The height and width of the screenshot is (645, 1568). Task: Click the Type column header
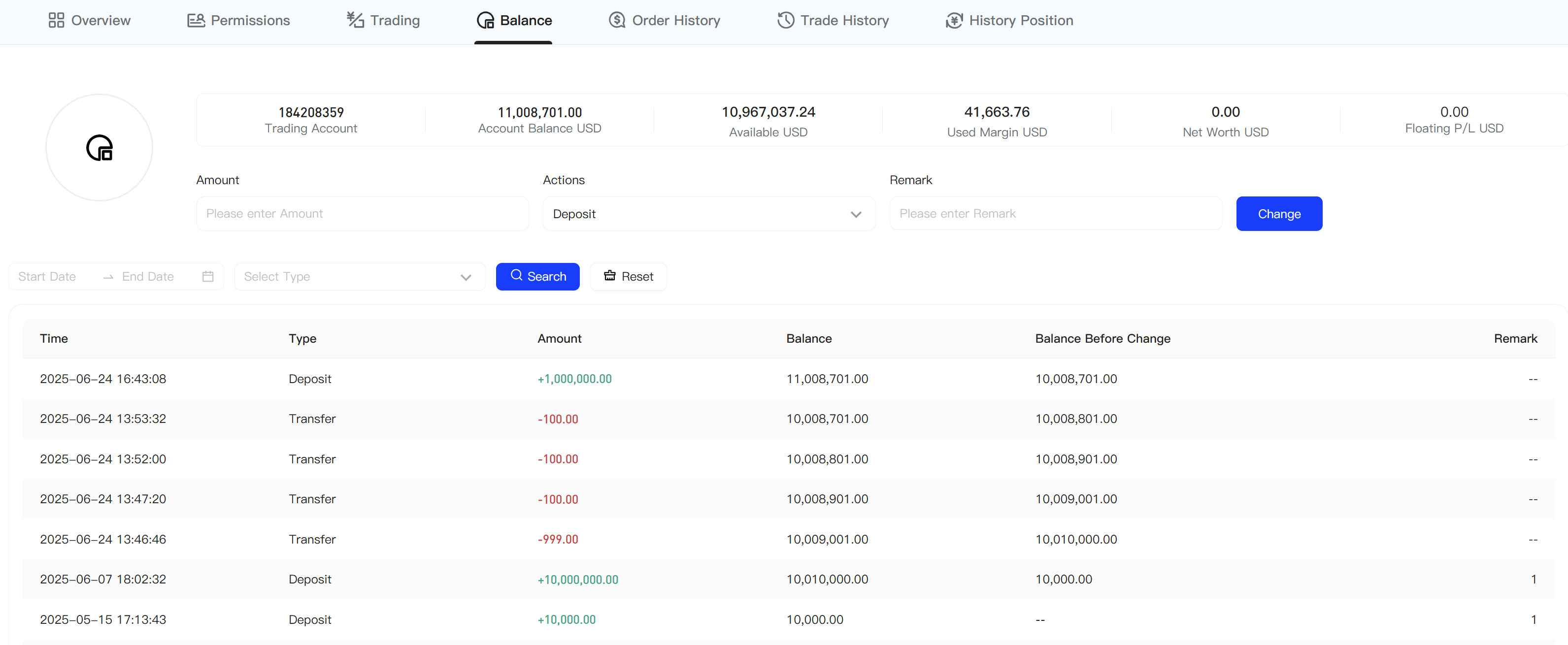tap(302, 338)
